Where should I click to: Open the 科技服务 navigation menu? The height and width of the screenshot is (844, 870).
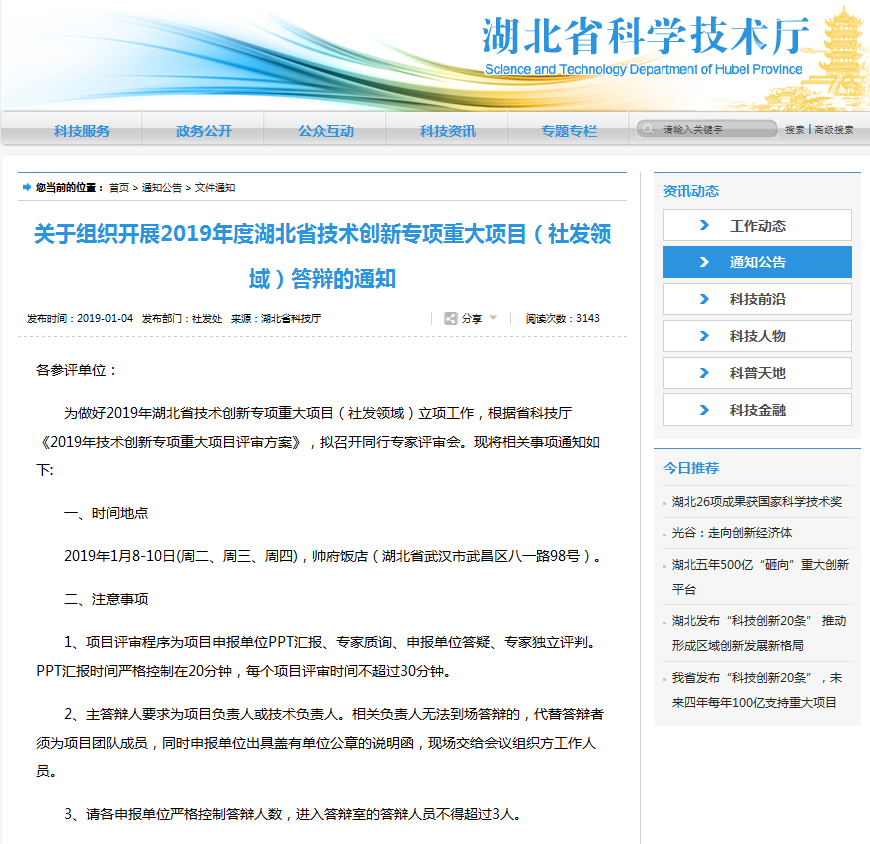(x=82, y=131)
